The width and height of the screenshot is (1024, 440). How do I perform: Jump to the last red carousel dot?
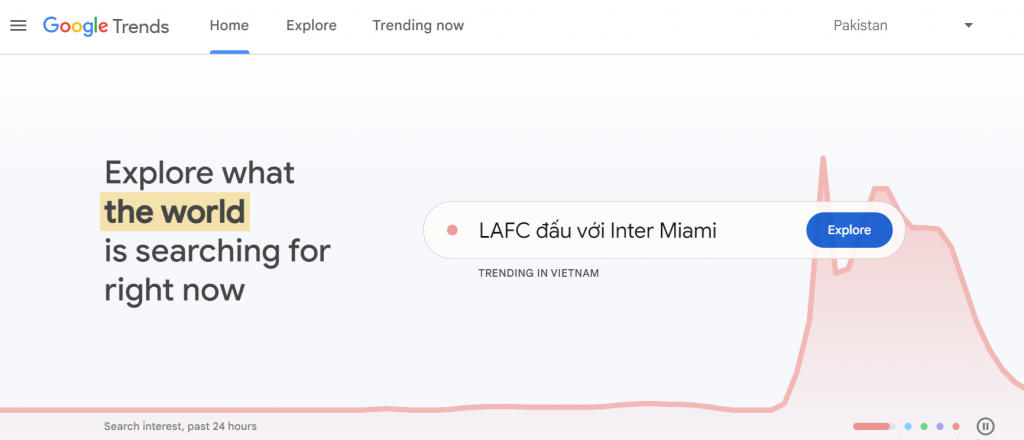point(956,427)
